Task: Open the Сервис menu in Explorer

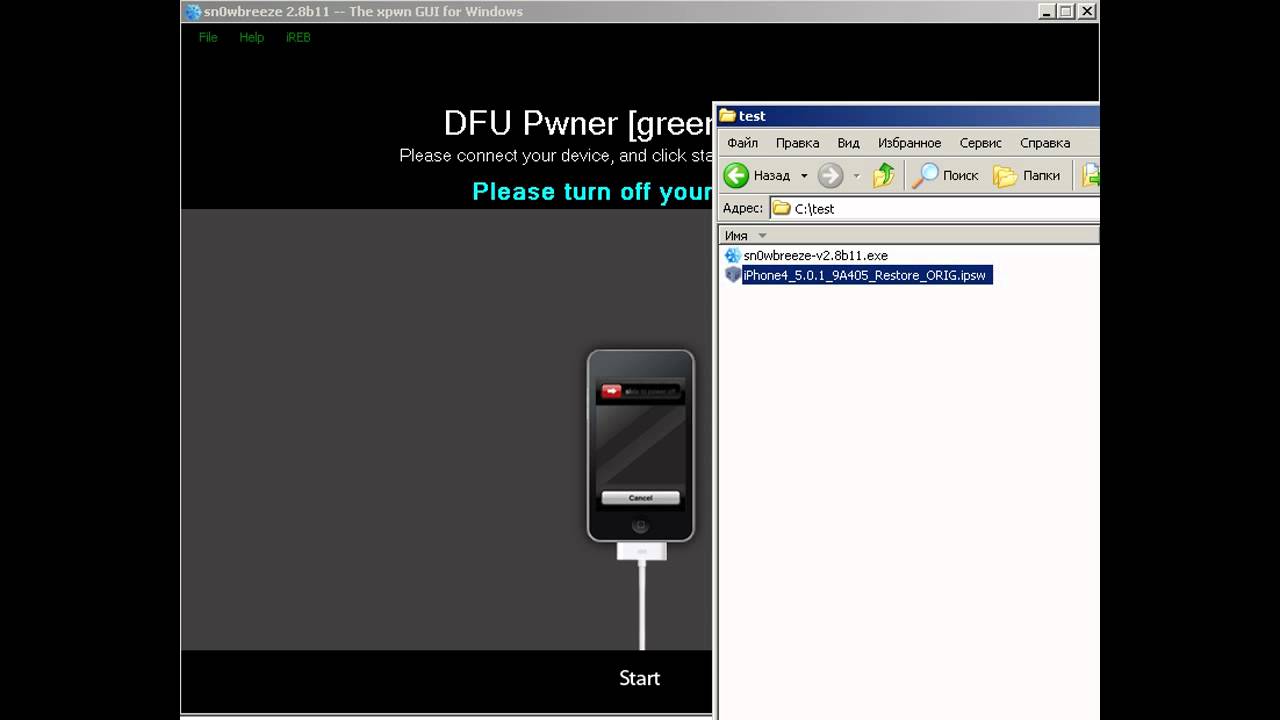Action: [x=980, y=143]
